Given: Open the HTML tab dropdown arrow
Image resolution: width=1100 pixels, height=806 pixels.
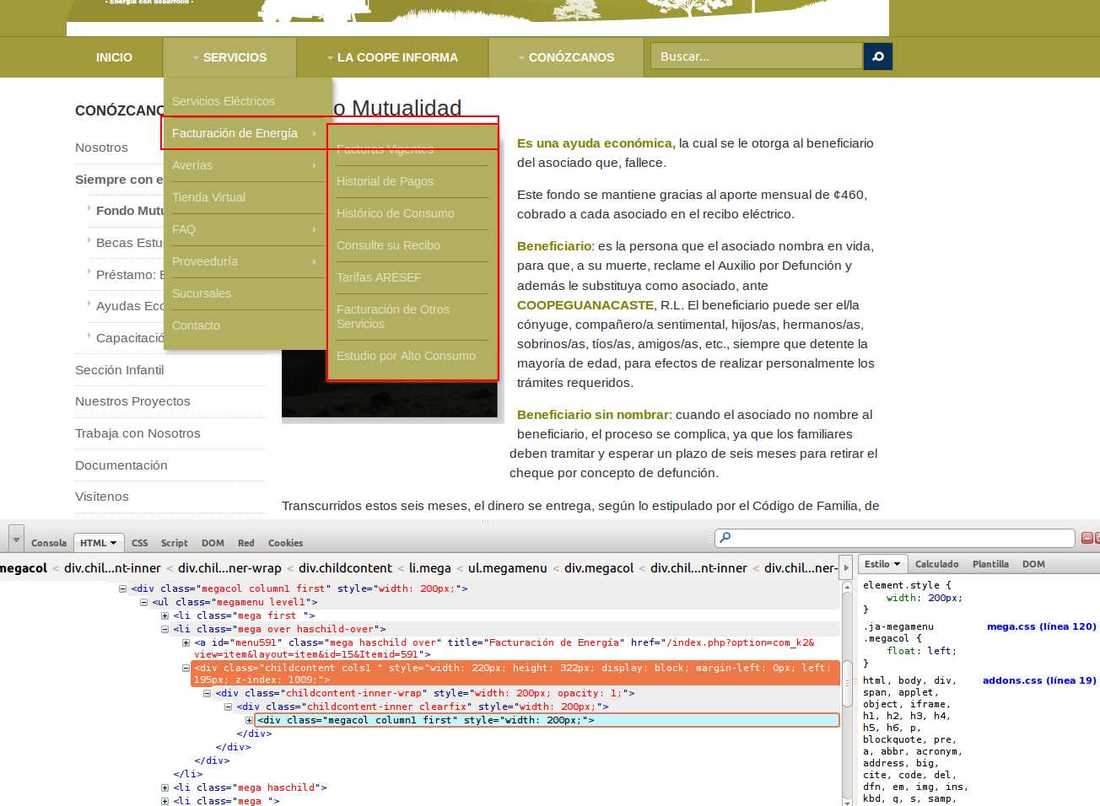Looking at the screenshot, I should tap(113, 543).
